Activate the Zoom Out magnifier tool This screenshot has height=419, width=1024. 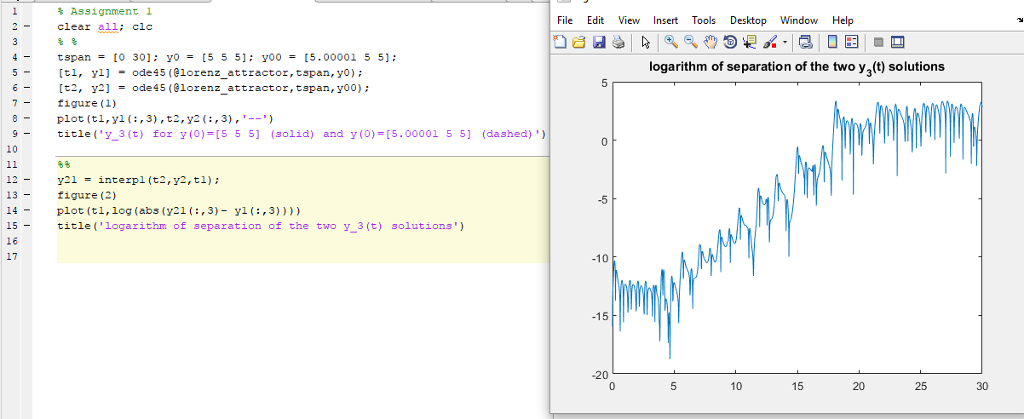pos(689,42)
